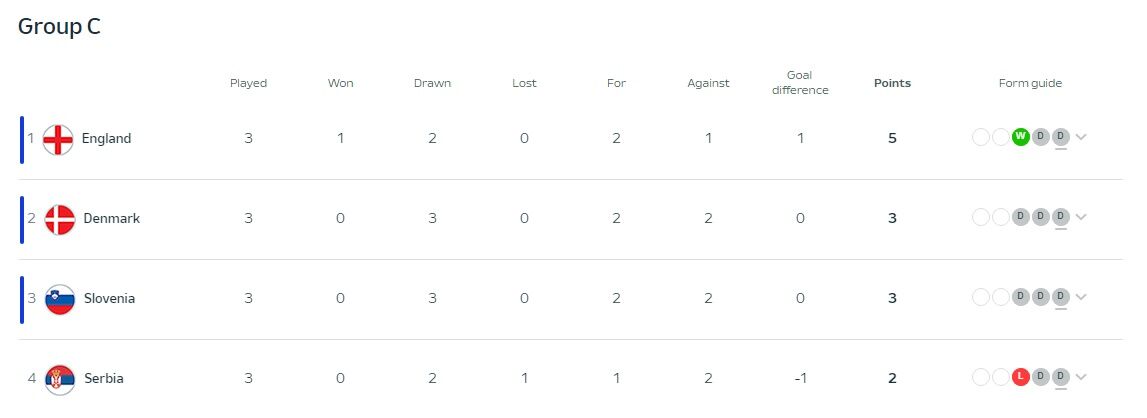Click the Points column header
Screen dimensions: 1147x418
pos(892,83)
